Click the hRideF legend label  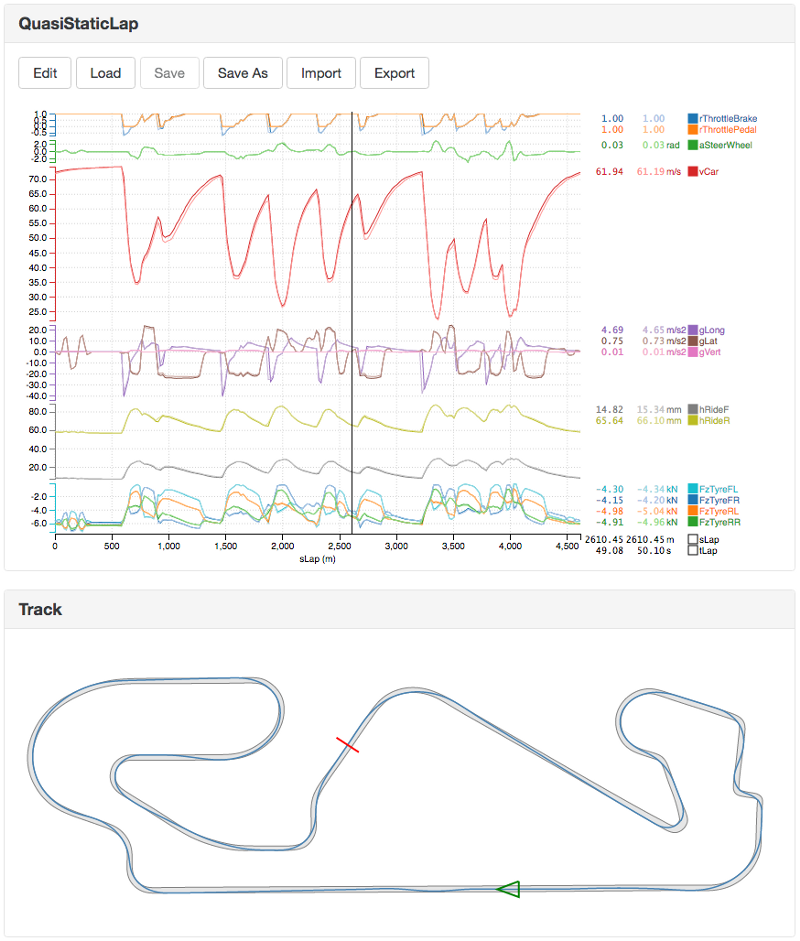714,409
